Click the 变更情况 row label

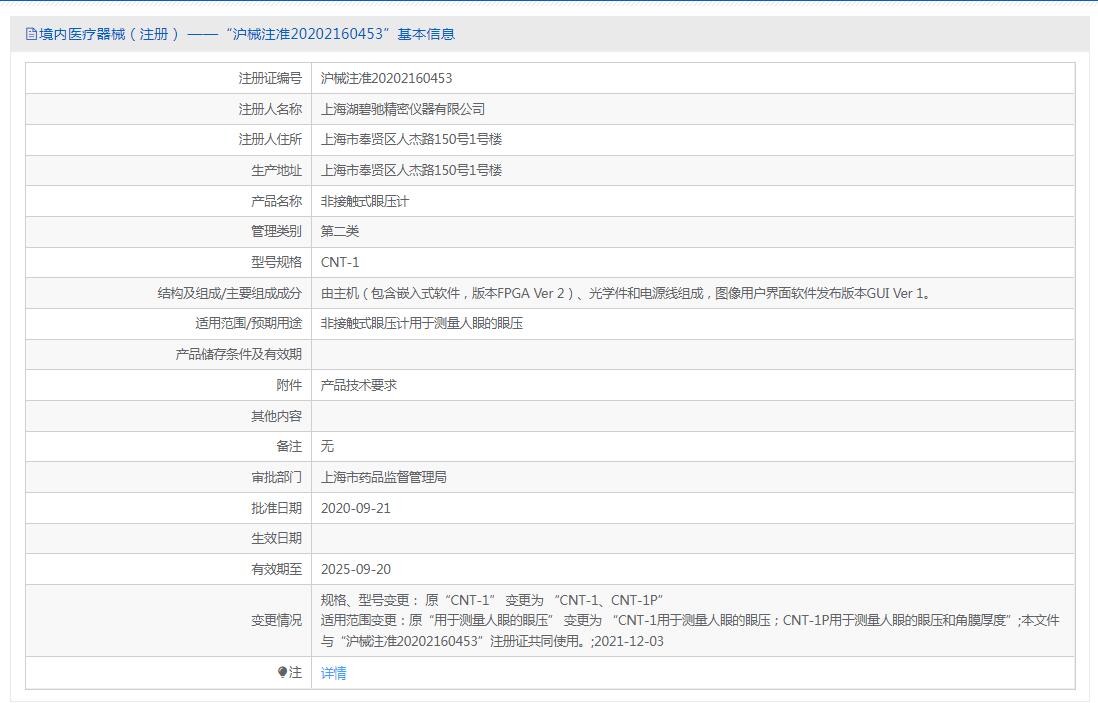(x=277, y=620)
